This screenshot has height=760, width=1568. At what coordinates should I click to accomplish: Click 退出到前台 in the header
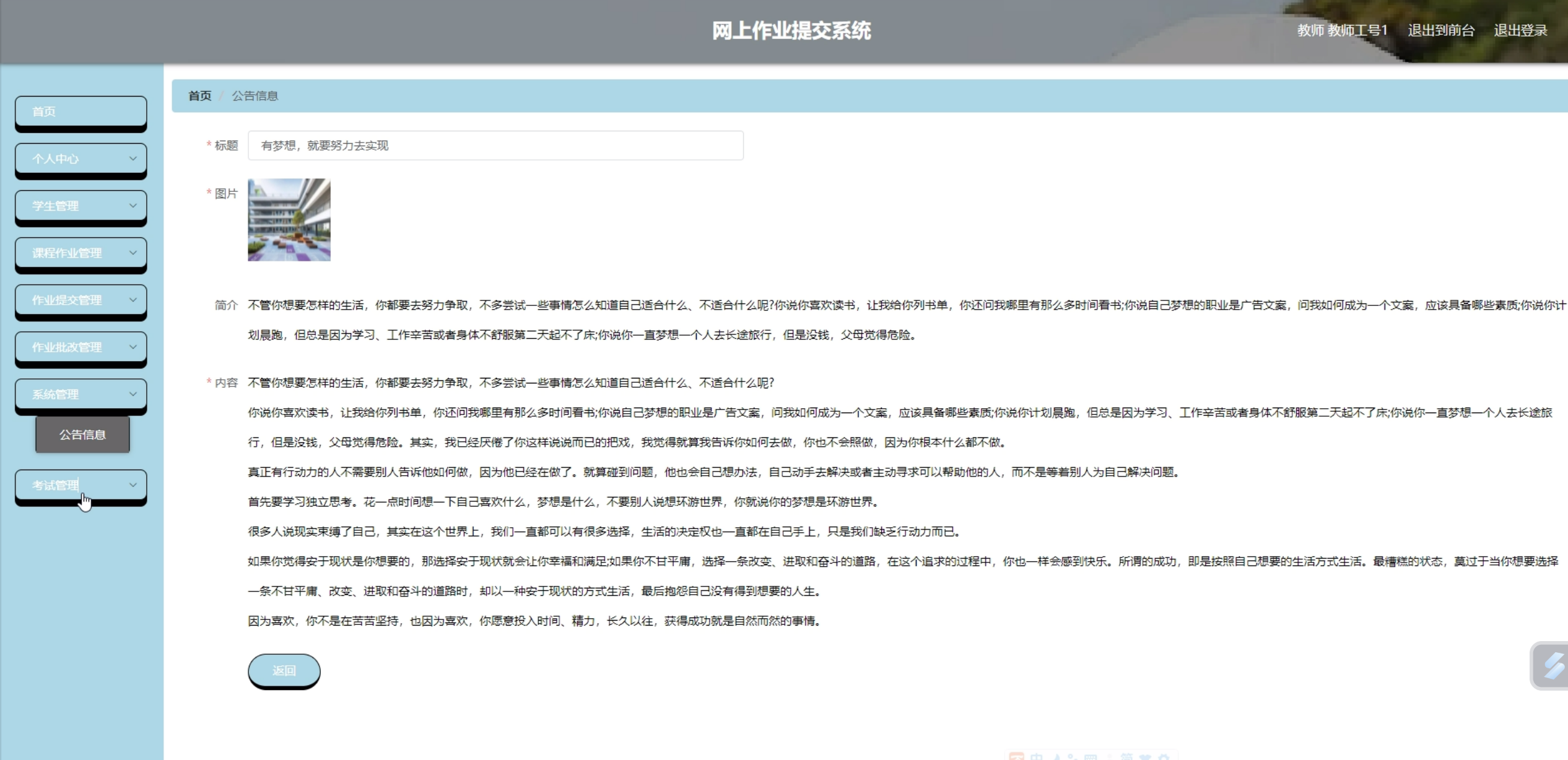click(1440, 30)
